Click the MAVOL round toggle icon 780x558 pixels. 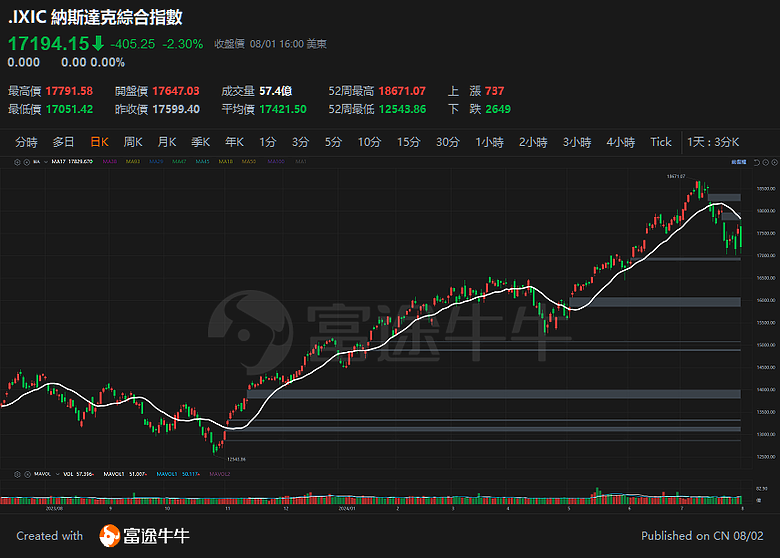point(27,474)
